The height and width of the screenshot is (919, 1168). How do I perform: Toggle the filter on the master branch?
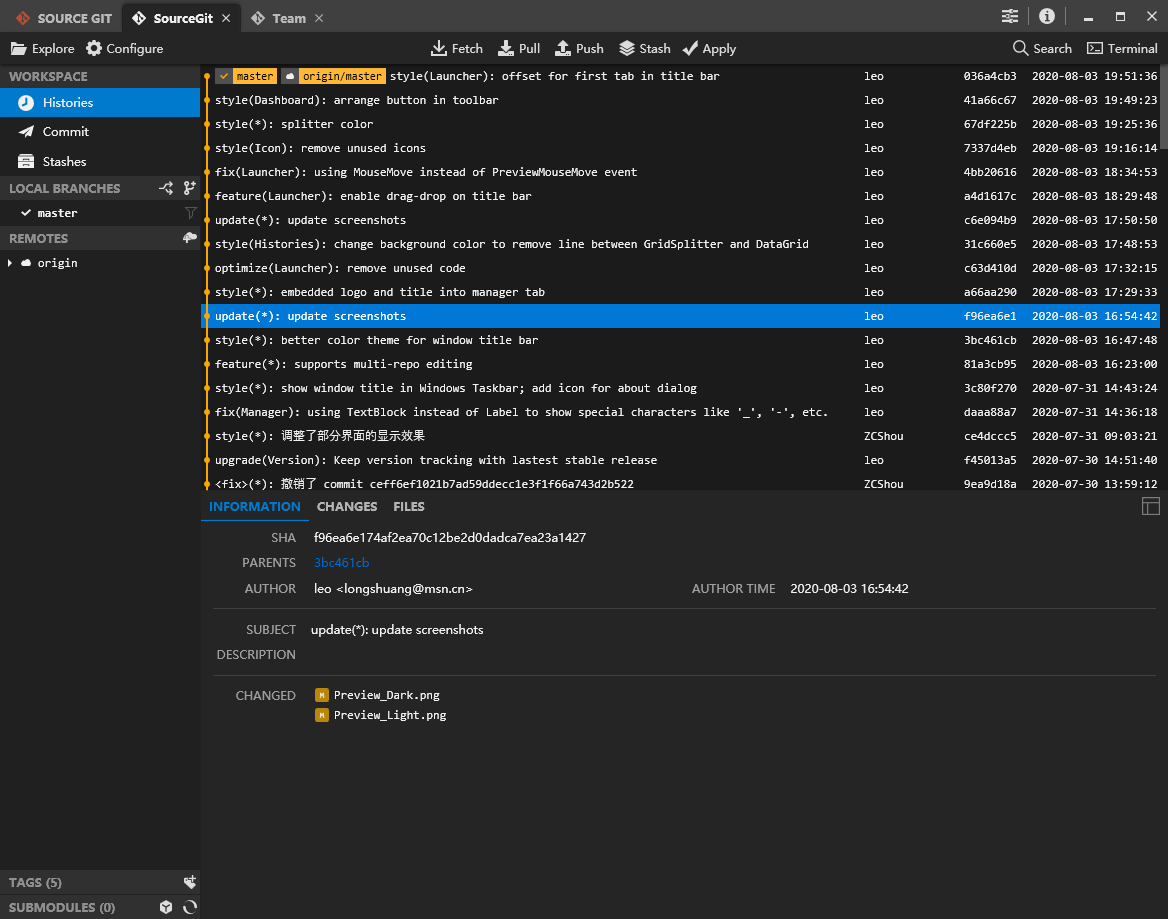coord(190,213)
